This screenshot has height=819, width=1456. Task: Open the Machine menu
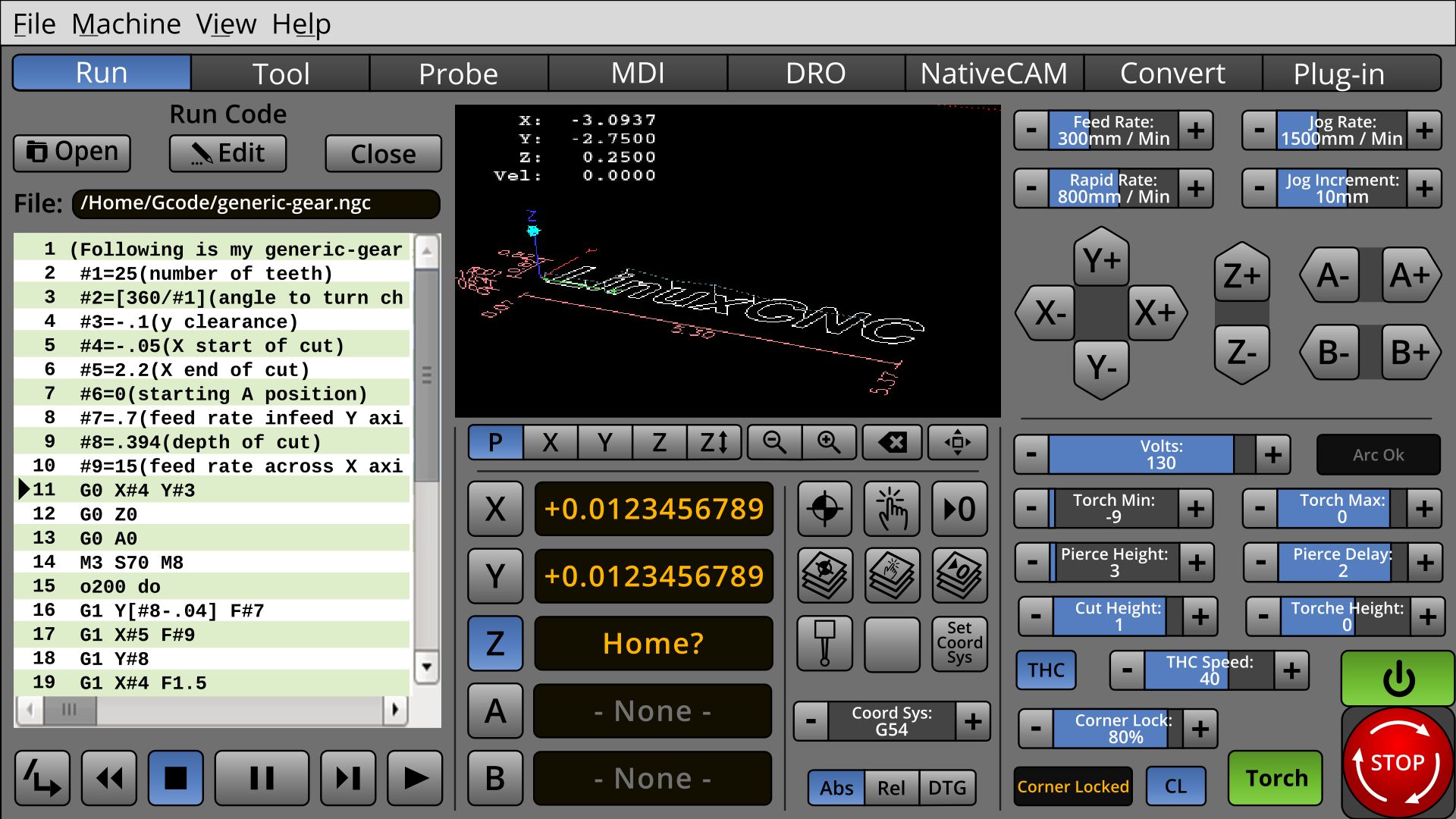tap(126, 24)
